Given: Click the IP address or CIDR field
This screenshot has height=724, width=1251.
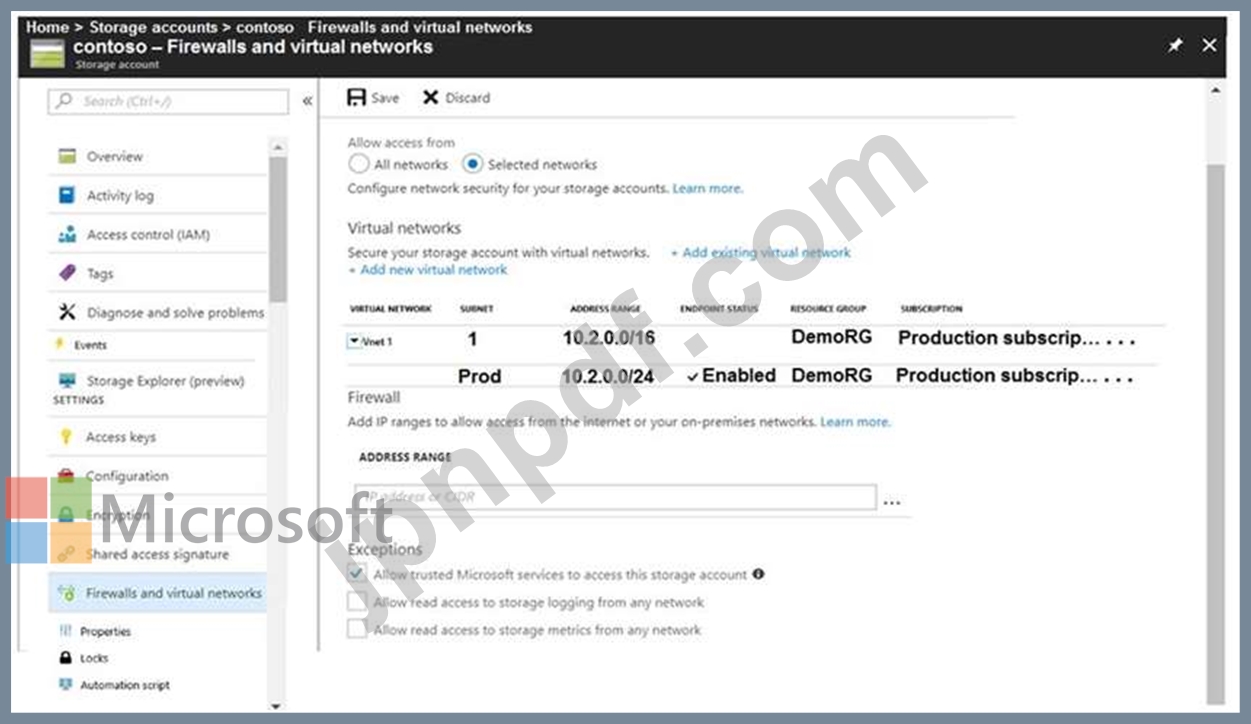Looking at the screenshot, I should 615,497.
